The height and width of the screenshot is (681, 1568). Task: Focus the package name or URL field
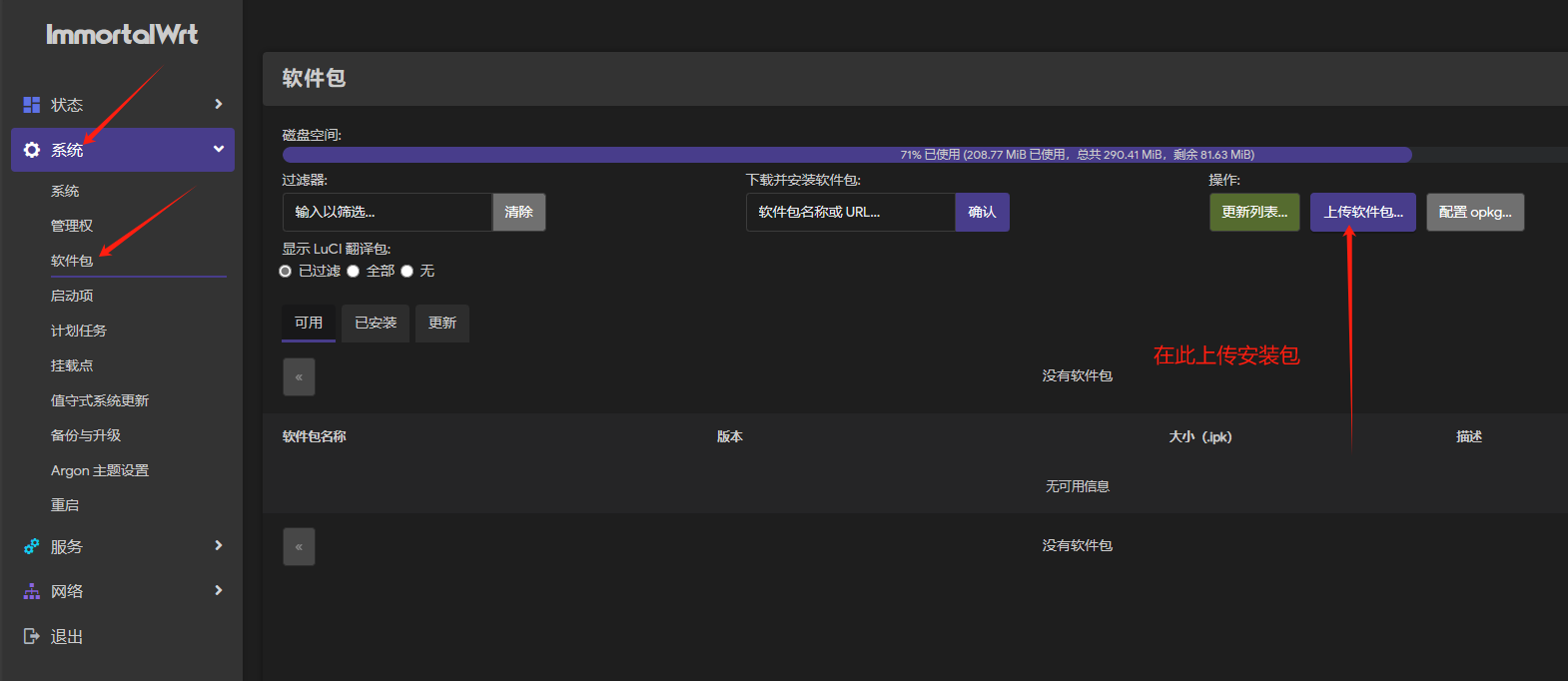pyautogui.click(x=850, y=212)
